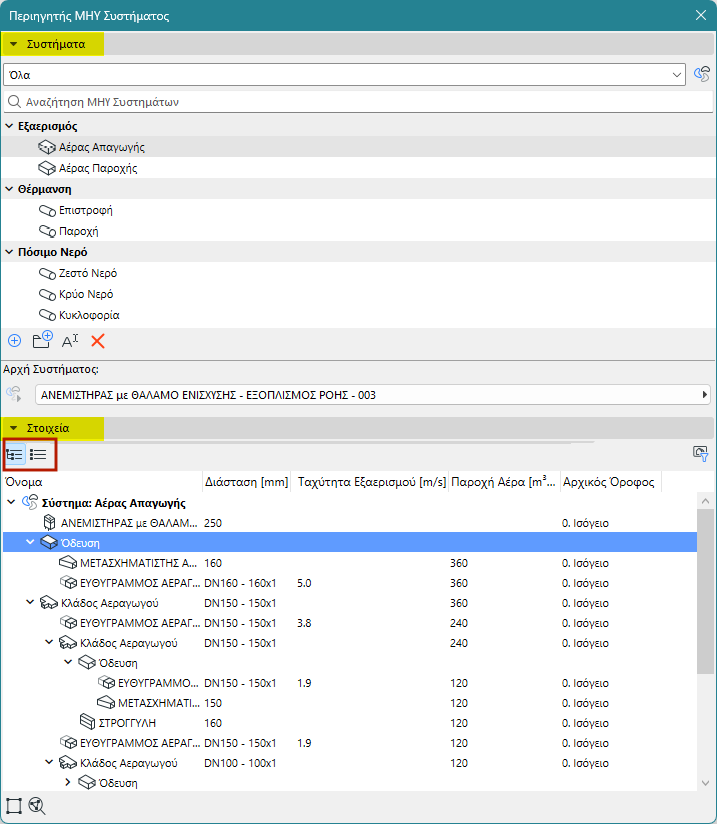717x824 pixels.
Task: Open the Όλα systems filter dropdown
Action: 344,75
